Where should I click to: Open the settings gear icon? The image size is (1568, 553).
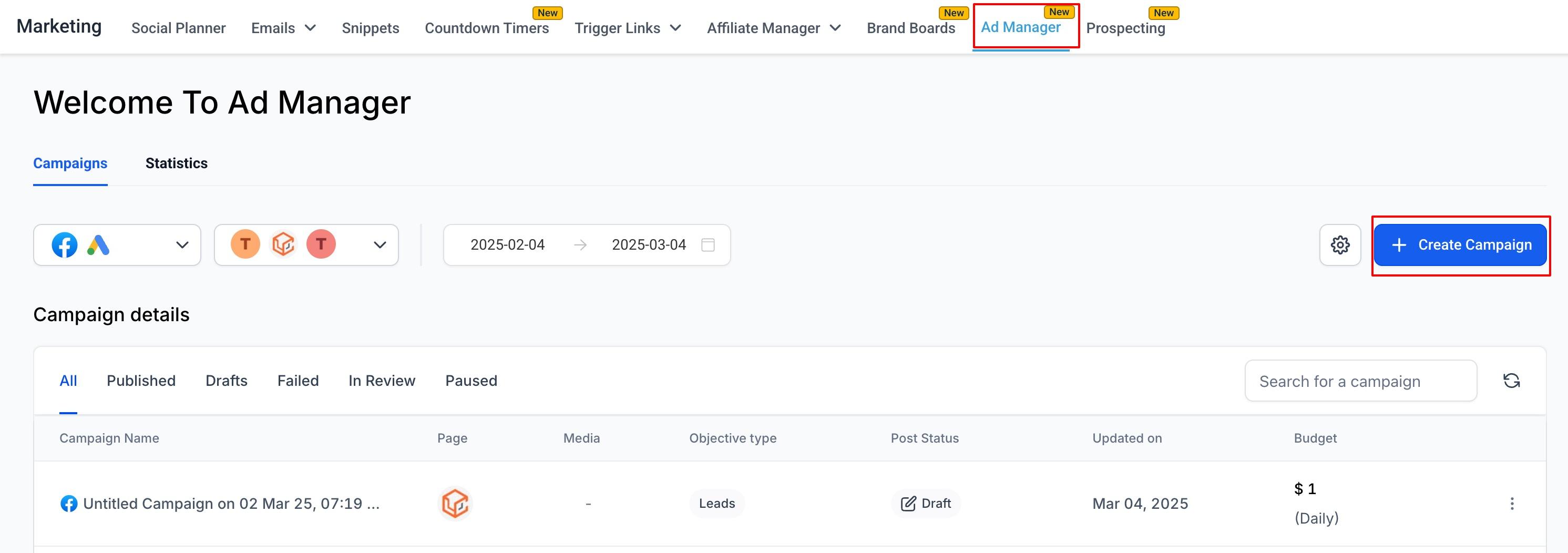click(x=1340, y=245)
